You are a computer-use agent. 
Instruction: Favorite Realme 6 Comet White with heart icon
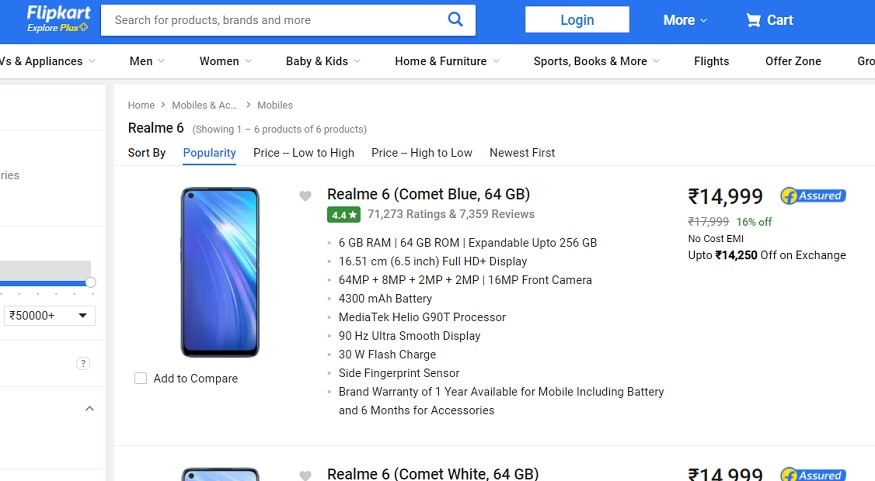point(305,475)
